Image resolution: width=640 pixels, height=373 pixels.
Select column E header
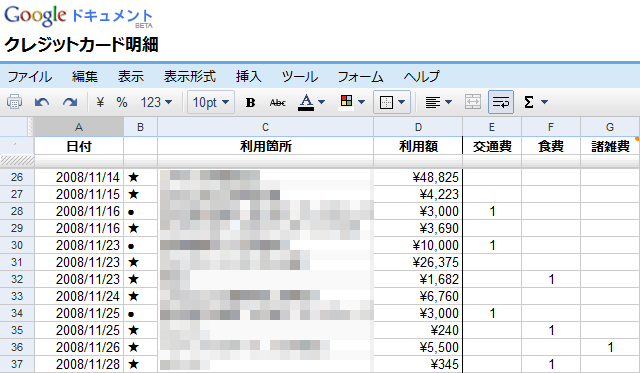(x=492, y=127)
